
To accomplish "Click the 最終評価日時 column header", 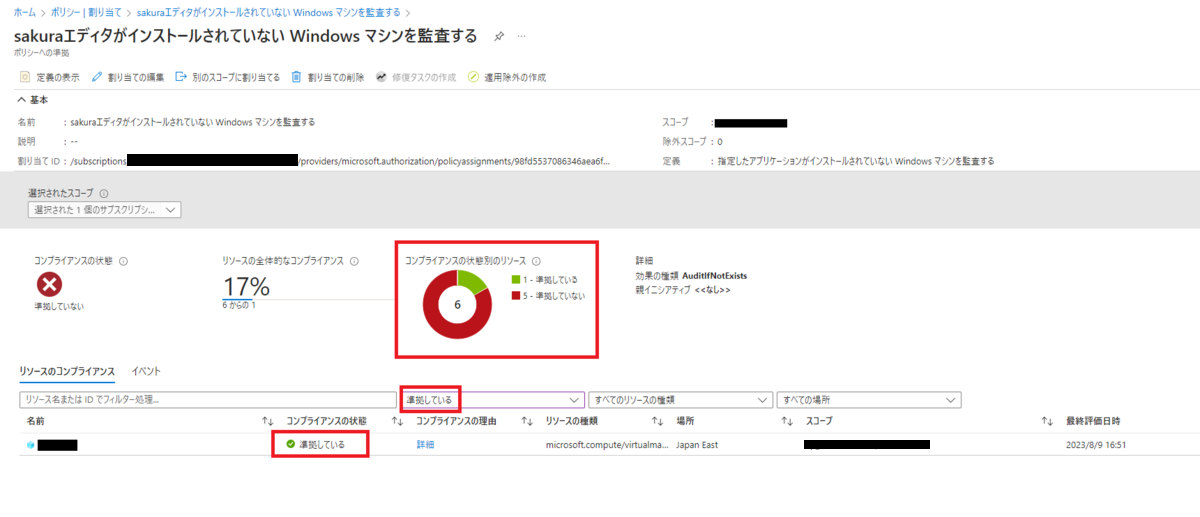I will tap(1093, 421).
